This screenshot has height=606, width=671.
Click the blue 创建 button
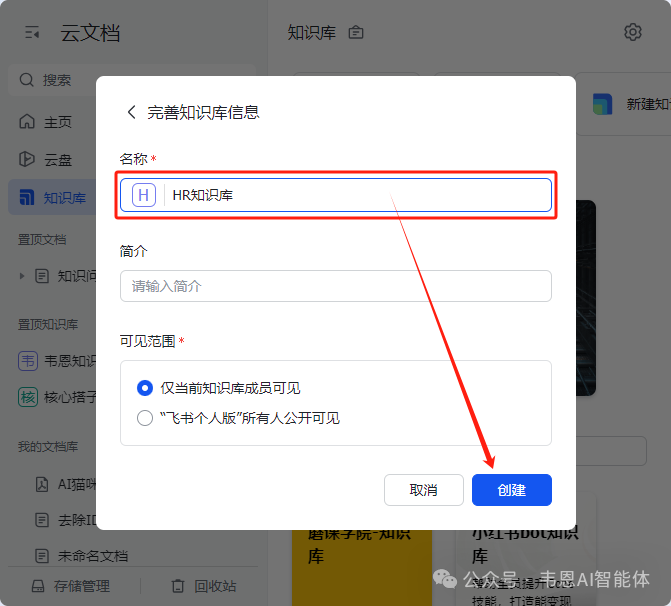[x=511, y=490]
